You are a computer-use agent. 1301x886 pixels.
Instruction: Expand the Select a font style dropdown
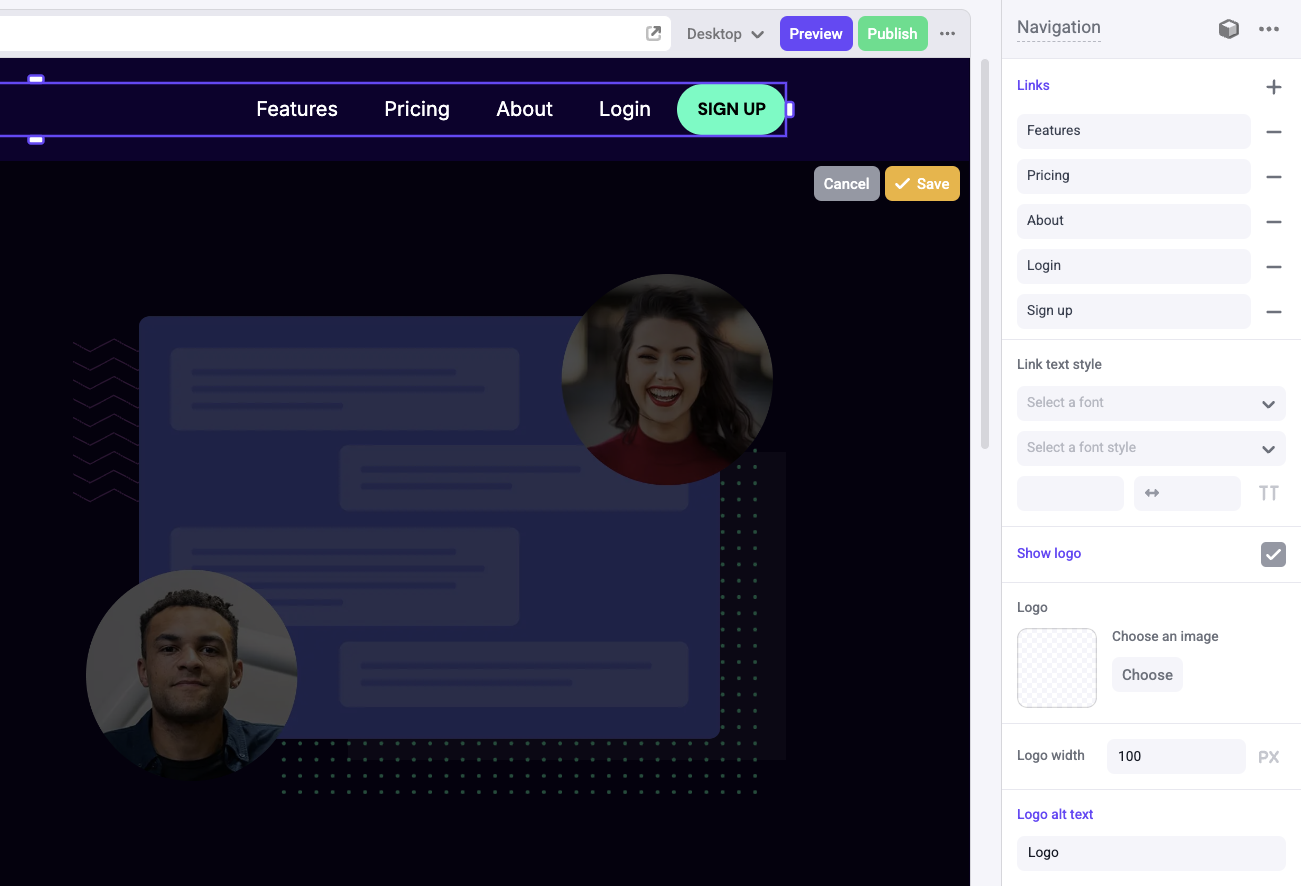(x=1151, y=448)
